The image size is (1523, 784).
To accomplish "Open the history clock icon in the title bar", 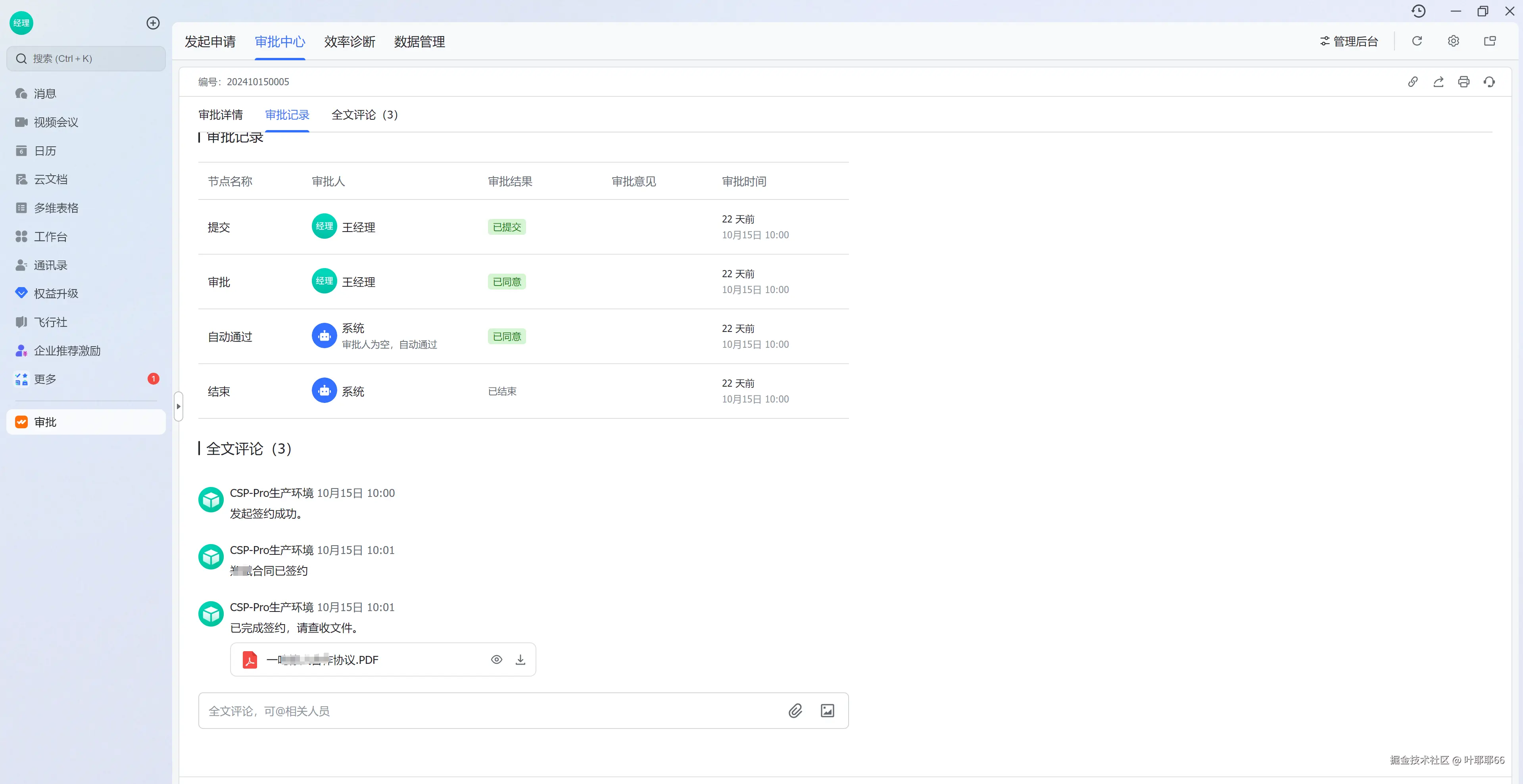I will [x=1418, y=11].
